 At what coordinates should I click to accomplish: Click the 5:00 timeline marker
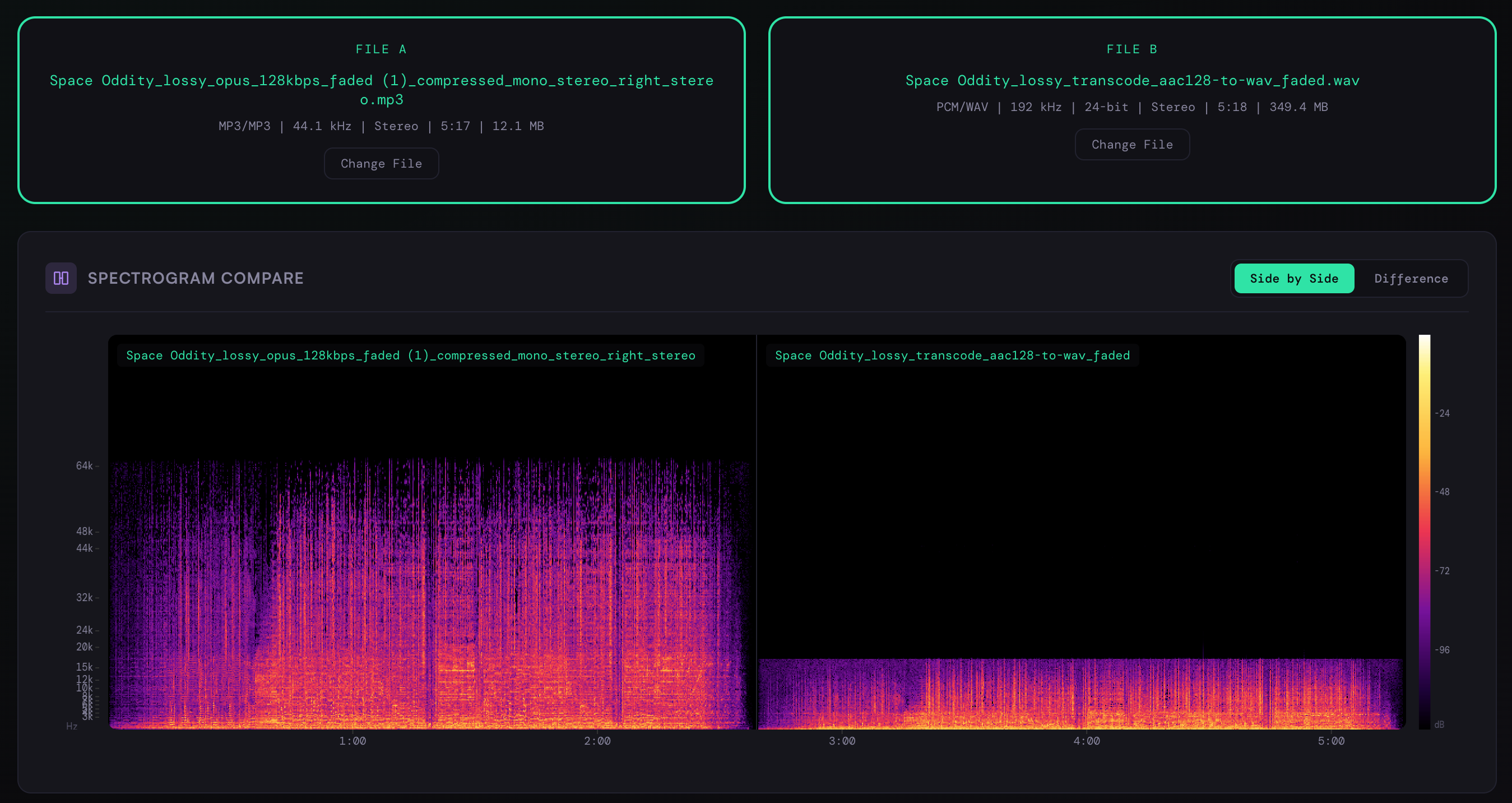point(1330,741)
